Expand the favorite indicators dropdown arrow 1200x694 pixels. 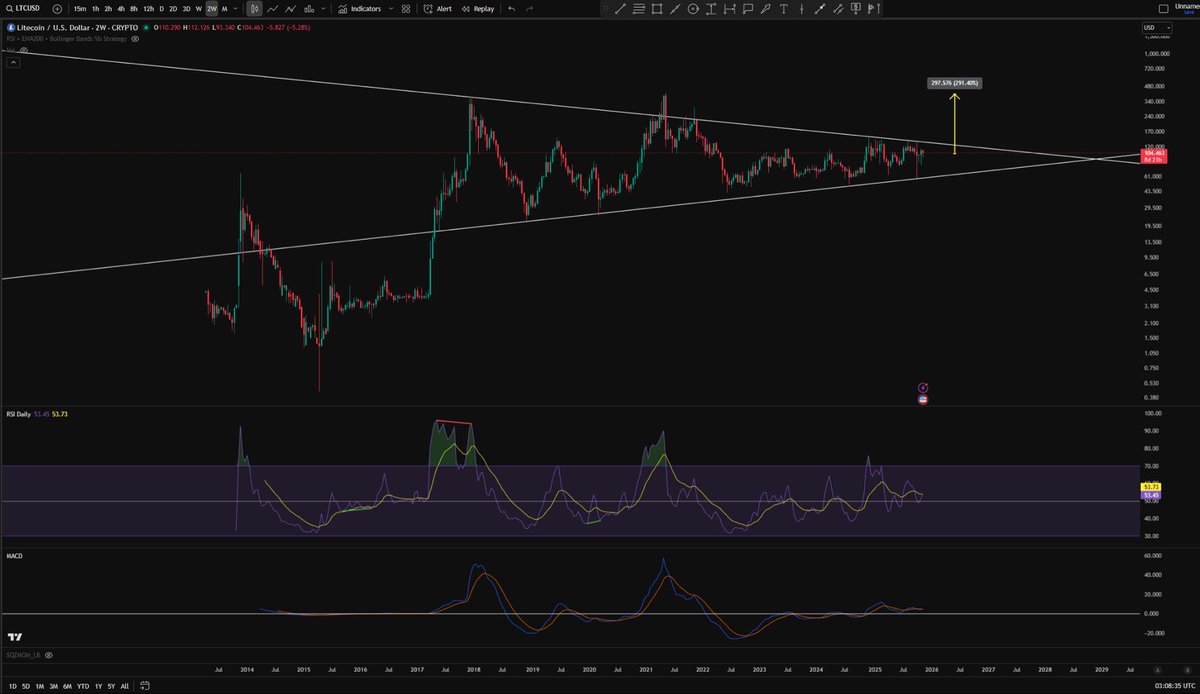[391, 9]
